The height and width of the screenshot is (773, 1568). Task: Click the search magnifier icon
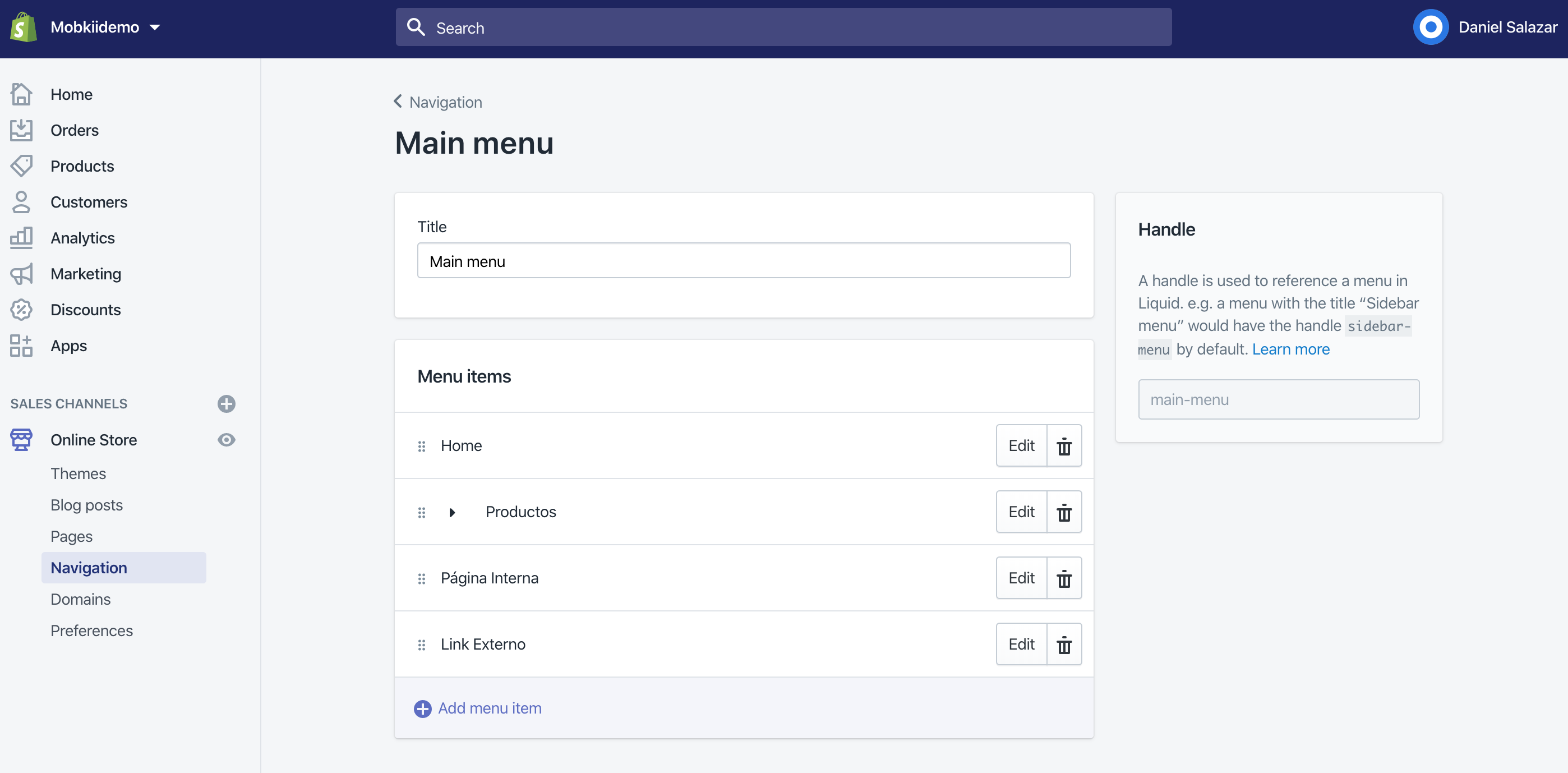pyautogui.click(x=416, y=27)
